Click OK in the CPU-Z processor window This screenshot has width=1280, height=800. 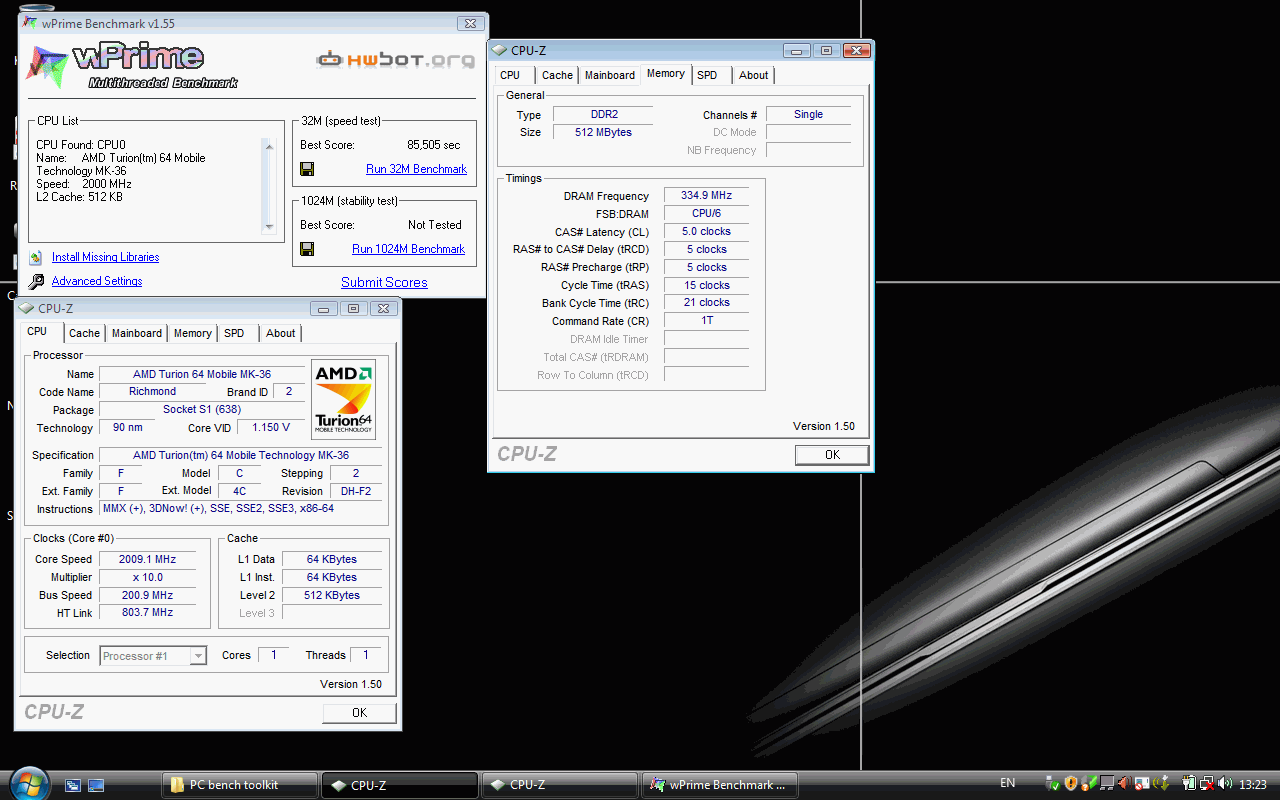(359, 713)
